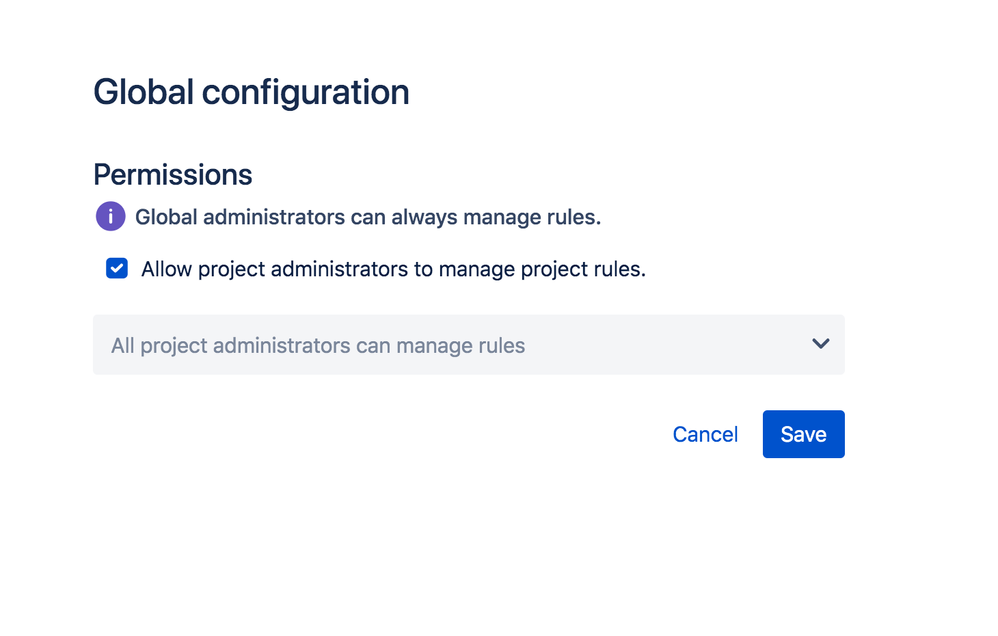This screenshot has height=636, width=998.
Task: Expand the dropdown using the chevron arrow
Action: [820, 344]
